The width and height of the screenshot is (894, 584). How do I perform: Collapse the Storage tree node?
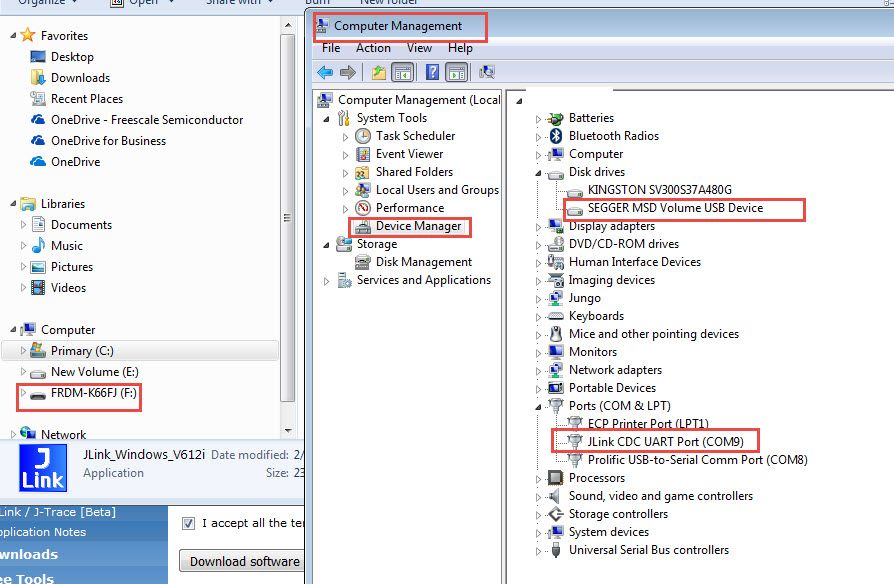point(327,245)
